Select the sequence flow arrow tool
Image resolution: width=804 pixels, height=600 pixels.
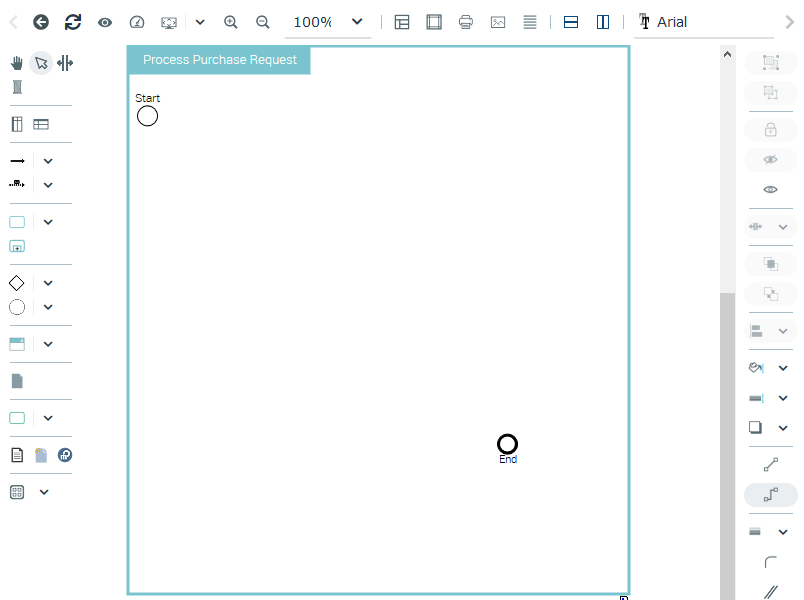coord(17,161)
